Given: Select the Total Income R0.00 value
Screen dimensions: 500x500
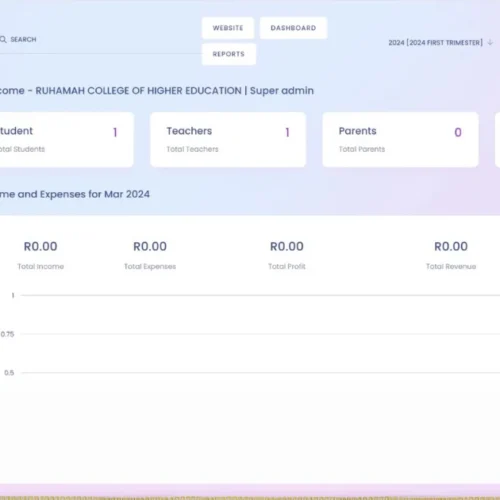Looking at the screenshot, I should coord(41,247).
